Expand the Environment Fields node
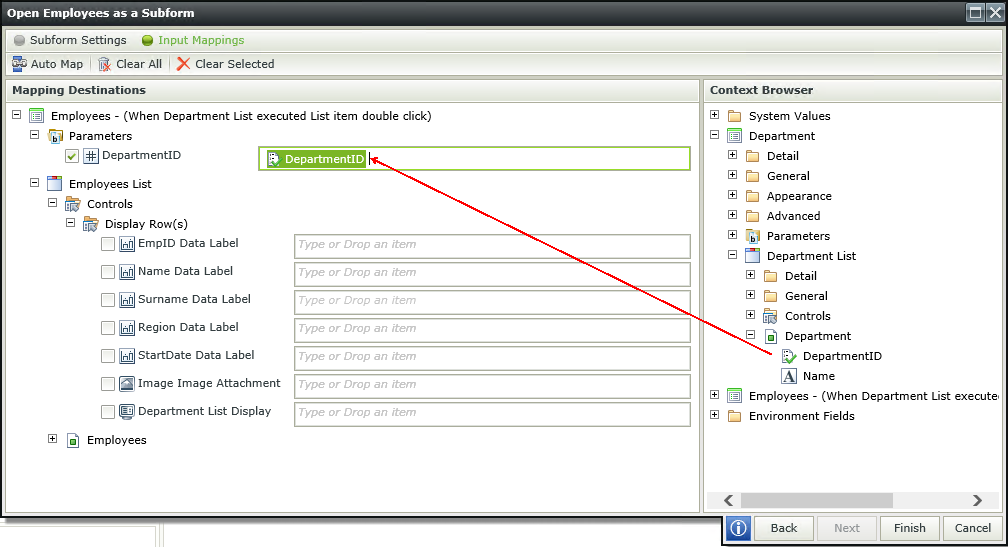Image resolution: width=1008 pixels, height=547 pixels. (x=714, y=415)
